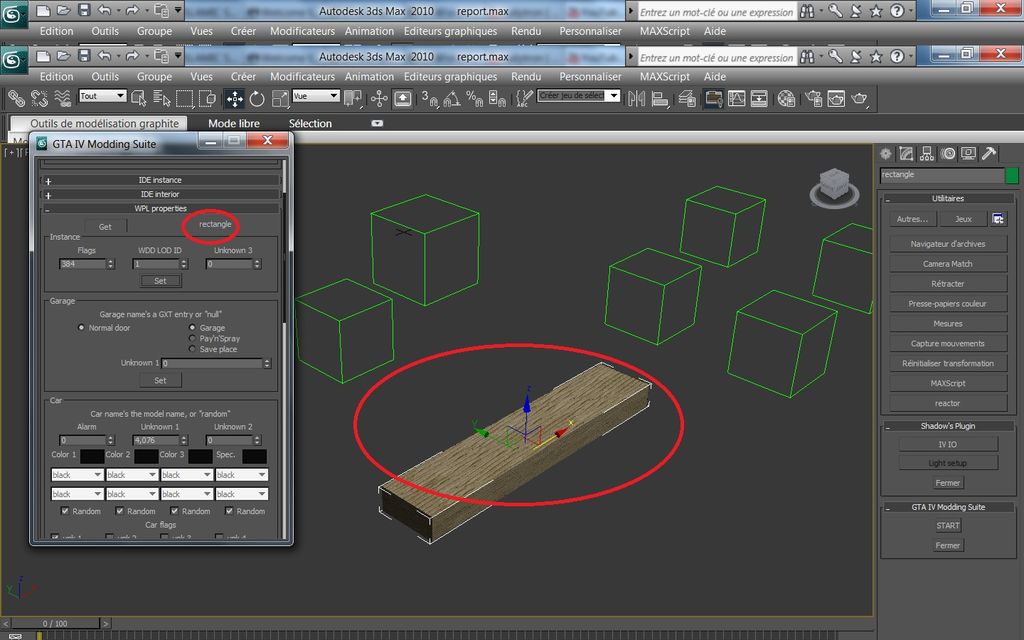Open the Material Editor icon
The image size is (1024, 640).
[786, 99]
